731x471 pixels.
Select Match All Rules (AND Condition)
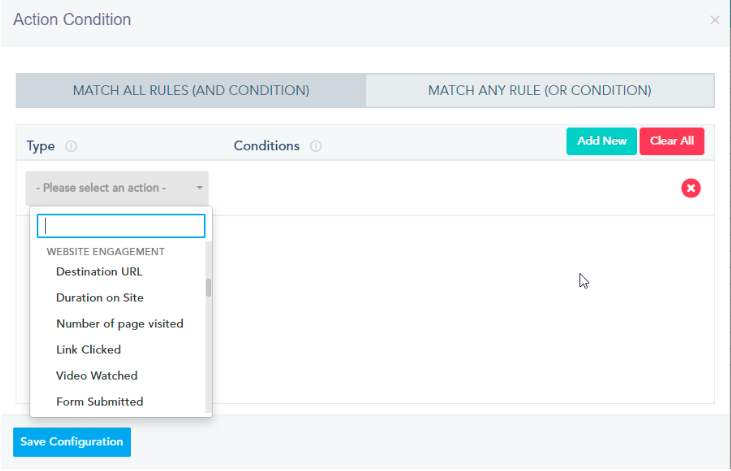191,90
